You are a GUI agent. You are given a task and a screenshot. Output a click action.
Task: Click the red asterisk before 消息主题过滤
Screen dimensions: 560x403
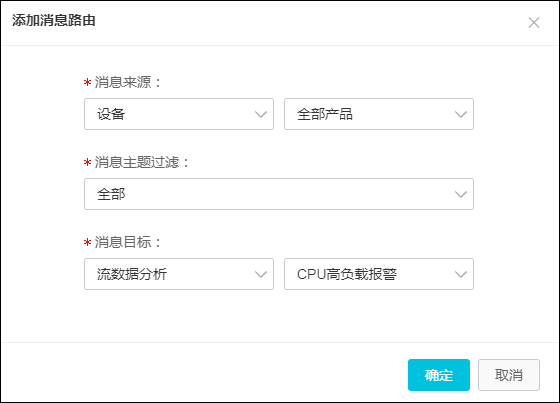tap(88, 163)
